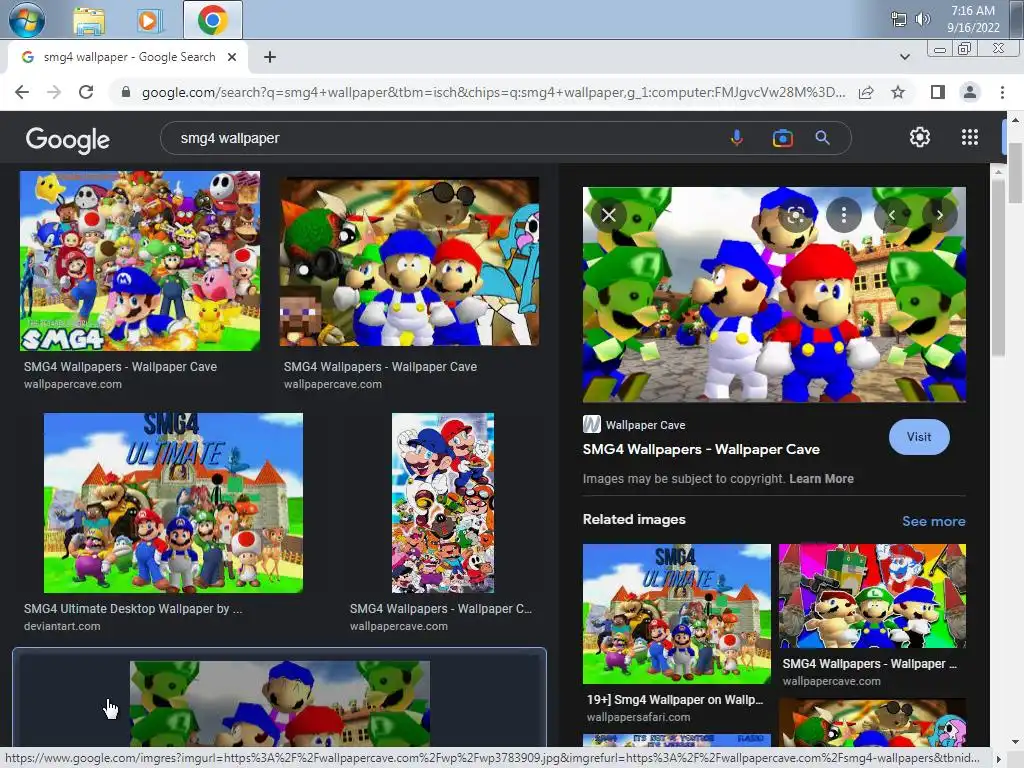The image size is (1024, 768).
Task: Open the large Mario and SMG4 preview image
Action: tap(774, 295)
